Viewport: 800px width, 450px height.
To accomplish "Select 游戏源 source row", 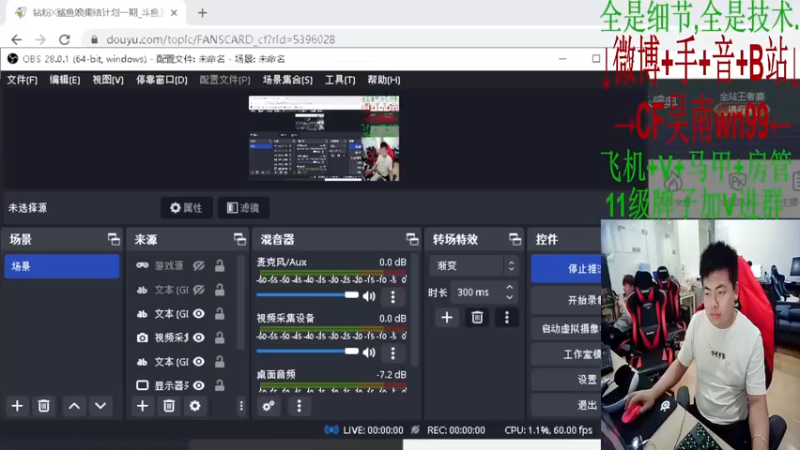I will tap(180, 265).
